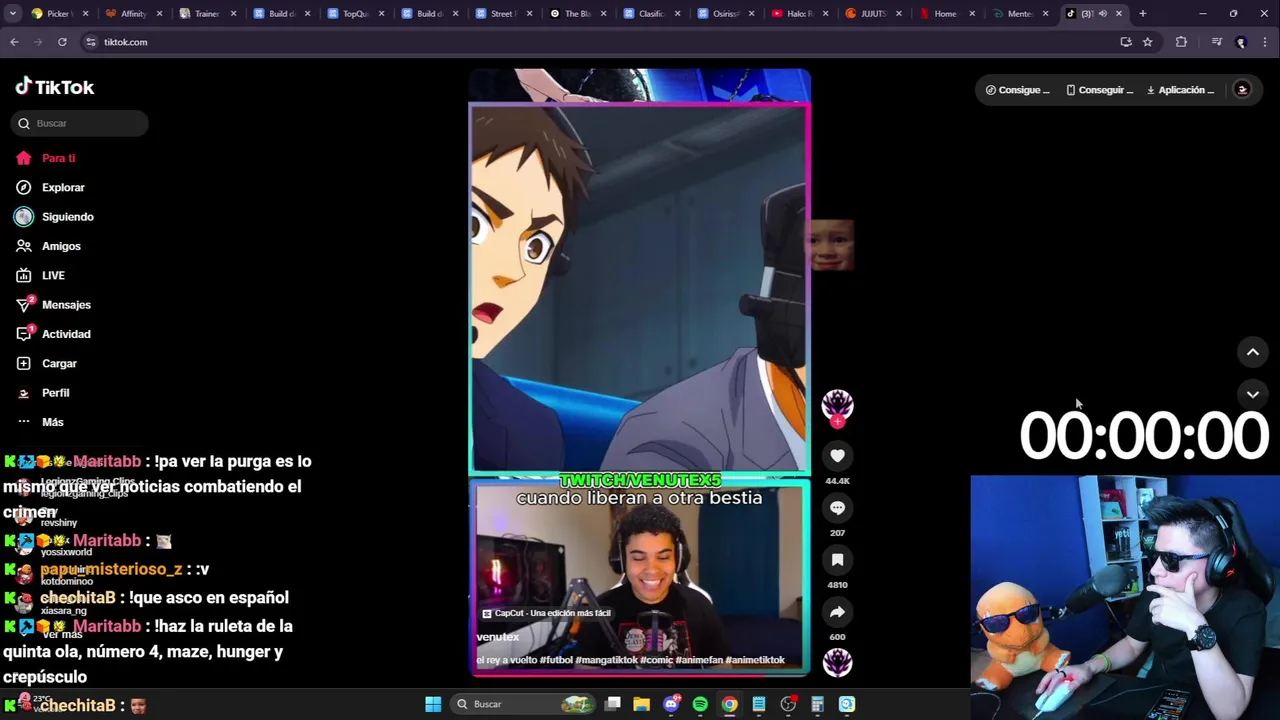Open the media control icon in toolbar
This screenshot has width=1280, height=720.
coord(1216,42)
